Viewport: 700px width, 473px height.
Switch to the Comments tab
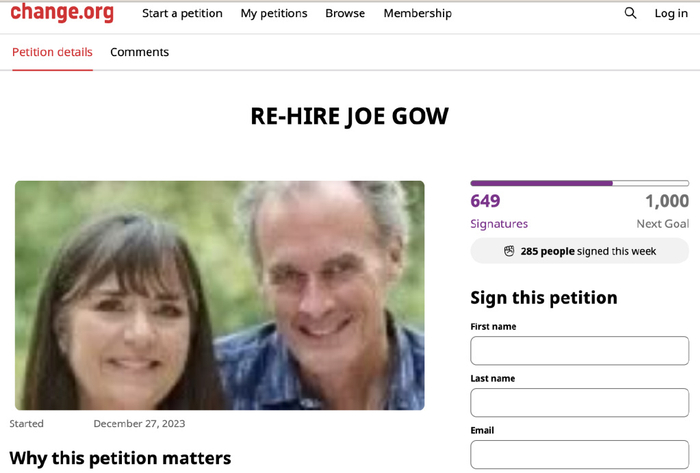click(x=139, y=52)
